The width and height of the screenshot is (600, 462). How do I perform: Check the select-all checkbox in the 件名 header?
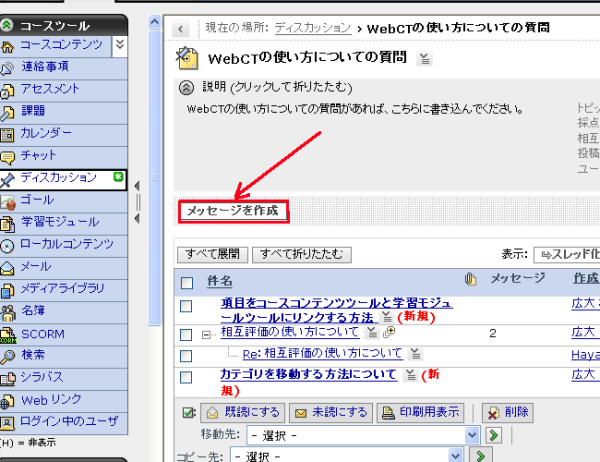187,283
